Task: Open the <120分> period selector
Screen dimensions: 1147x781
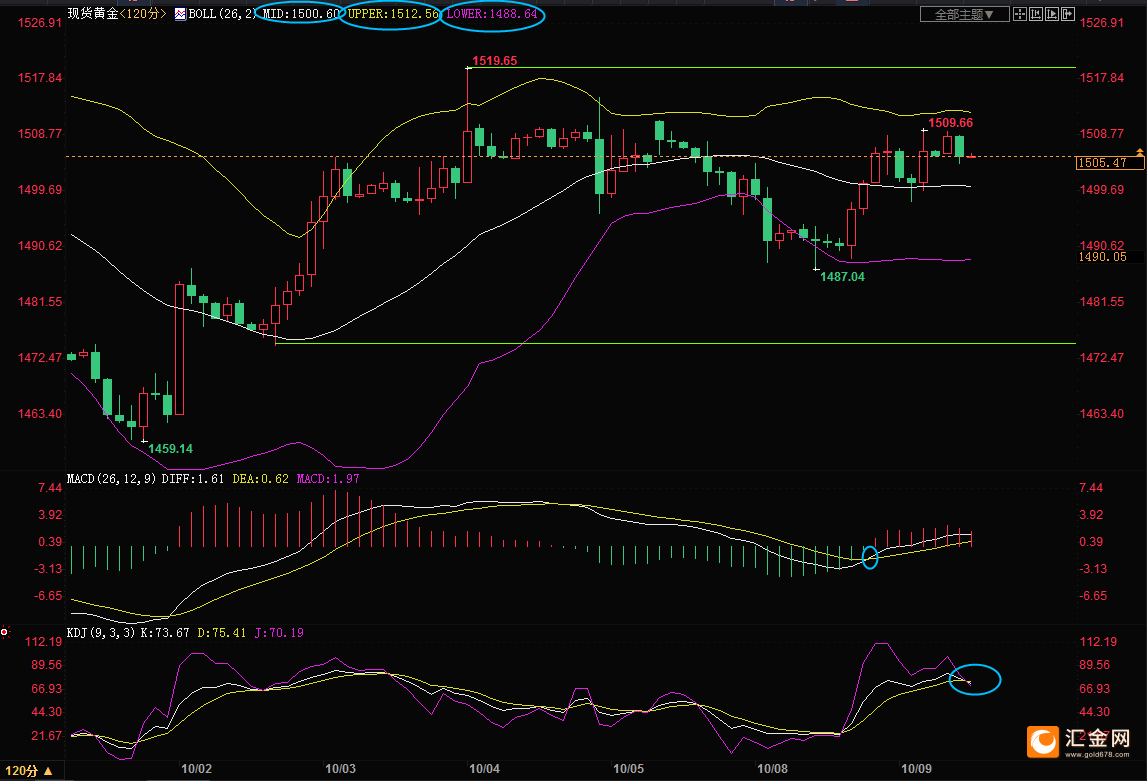Action: point(143,14)
